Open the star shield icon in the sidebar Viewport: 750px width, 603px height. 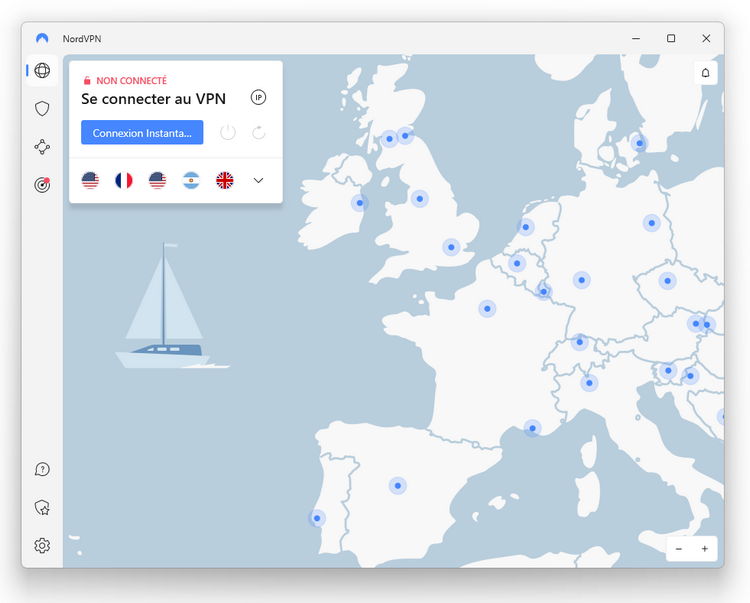42,507
